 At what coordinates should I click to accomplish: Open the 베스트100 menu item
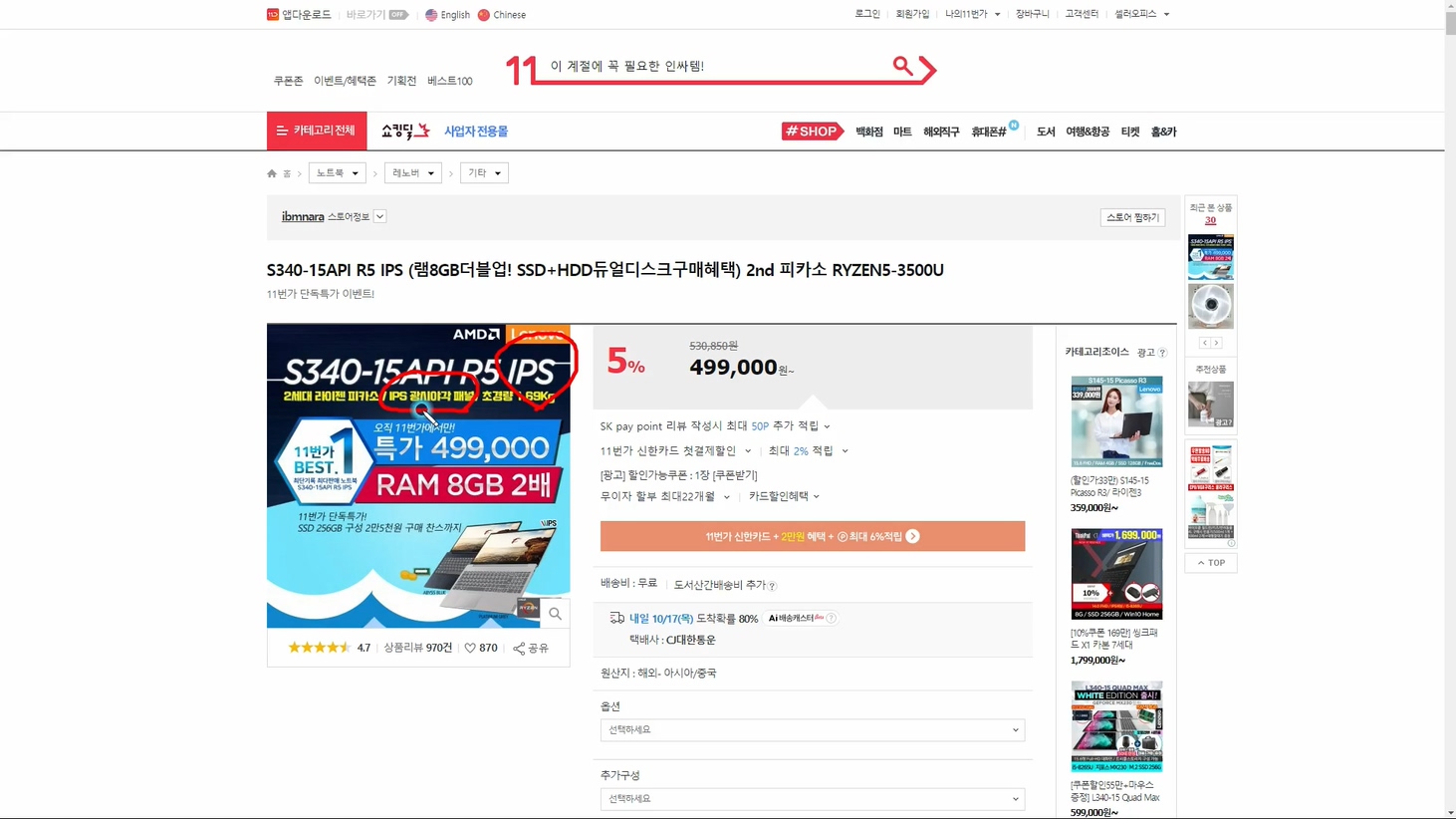click(450, 81)
